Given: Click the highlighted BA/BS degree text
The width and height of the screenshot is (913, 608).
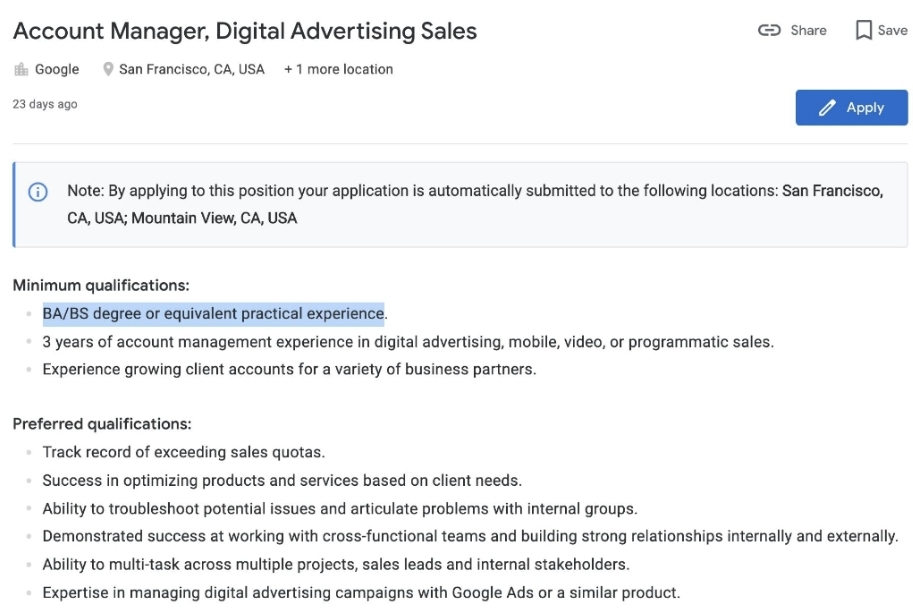Looking at the screenshot, I should (x=213, y=313).
